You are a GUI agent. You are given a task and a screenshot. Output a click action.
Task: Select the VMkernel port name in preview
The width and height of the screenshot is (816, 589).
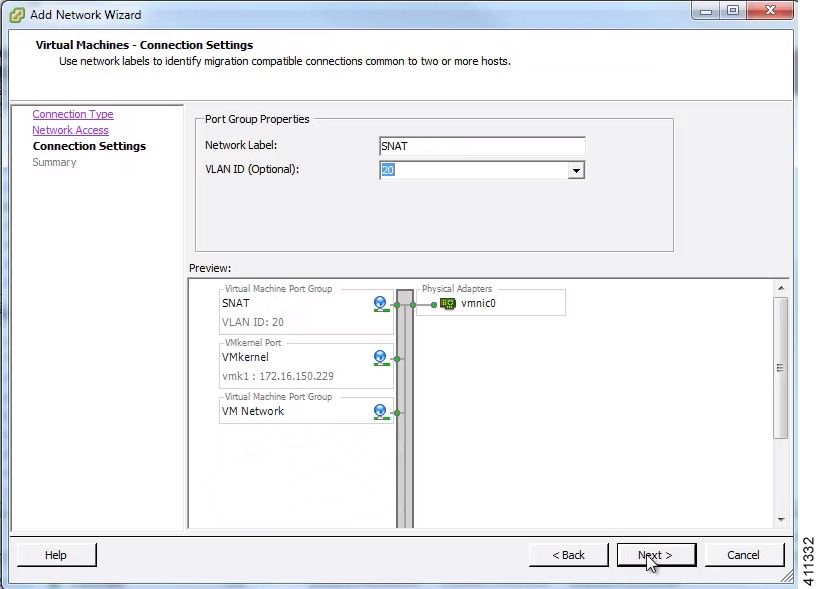pyautogui.click(x=245, y=357)
